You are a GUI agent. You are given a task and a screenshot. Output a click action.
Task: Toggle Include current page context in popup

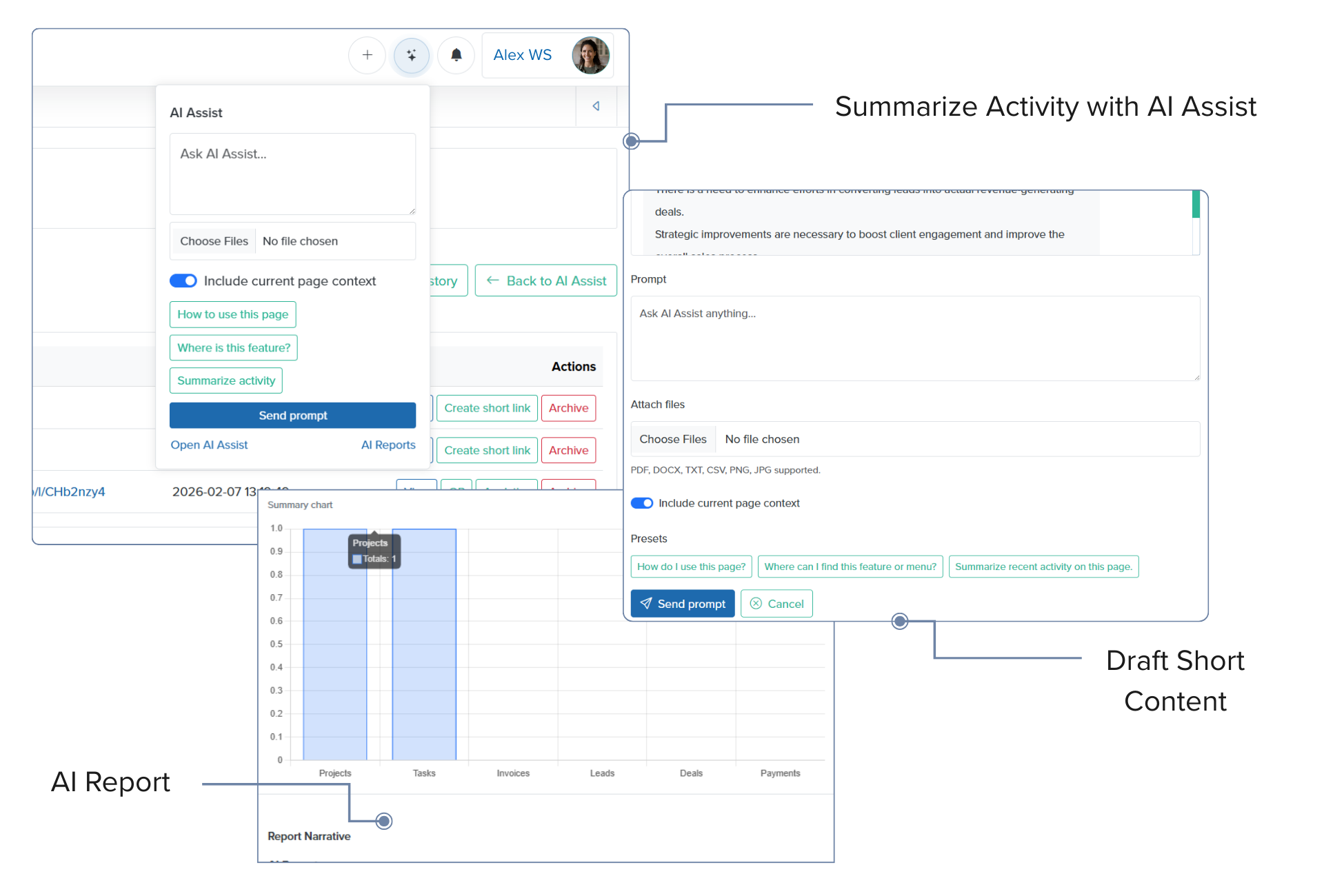point(183,281)
